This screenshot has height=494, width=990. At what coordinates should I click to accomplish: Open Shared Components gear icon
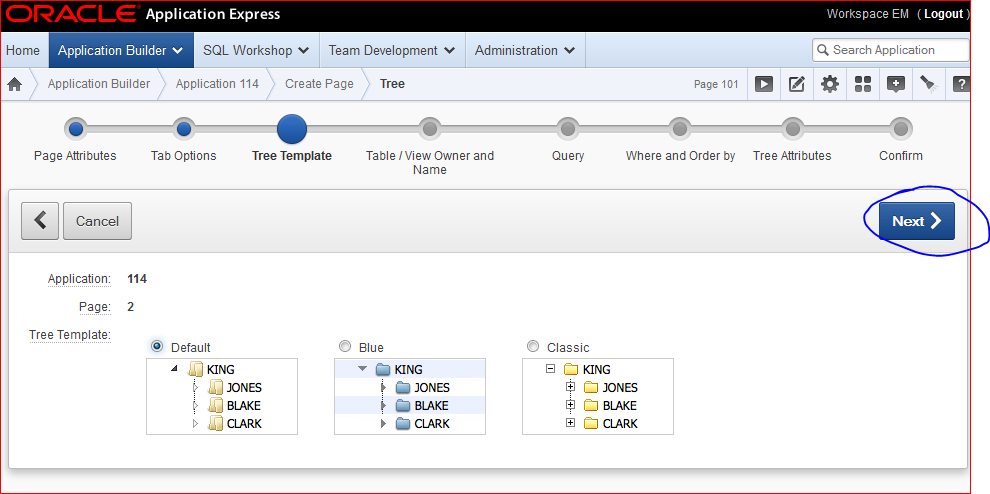[830, 84]
